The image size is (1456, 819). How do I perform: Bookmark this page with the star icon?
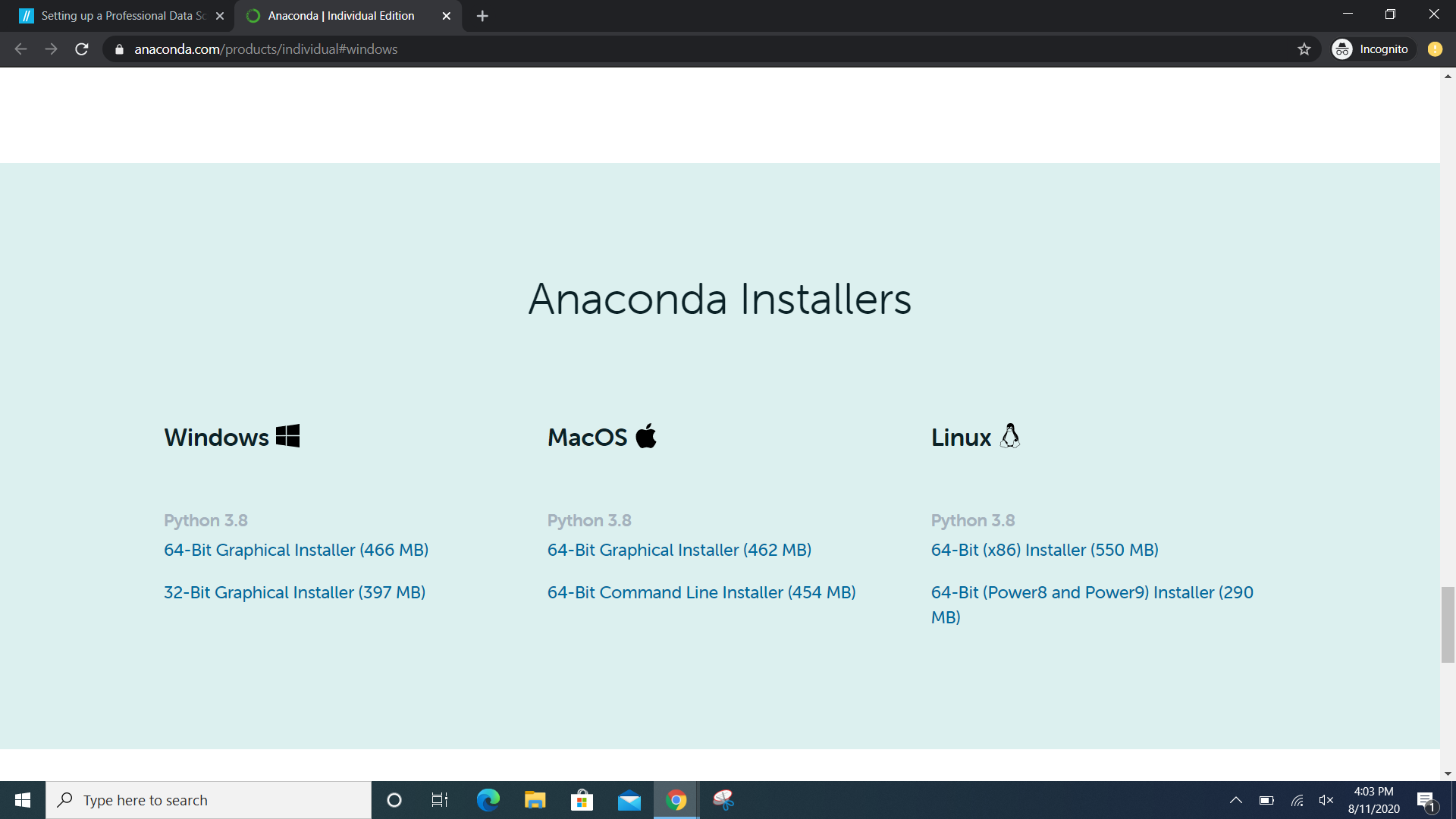1304,49
